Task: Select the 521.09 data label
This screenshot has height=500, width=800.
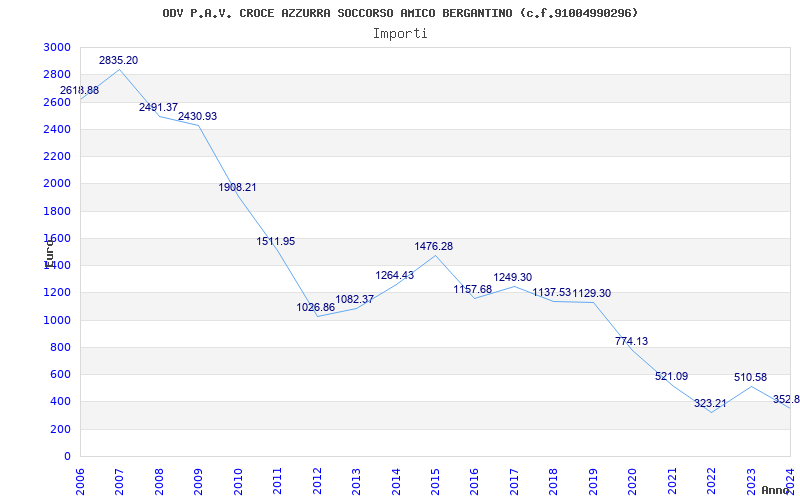Action: click(671, 377)
